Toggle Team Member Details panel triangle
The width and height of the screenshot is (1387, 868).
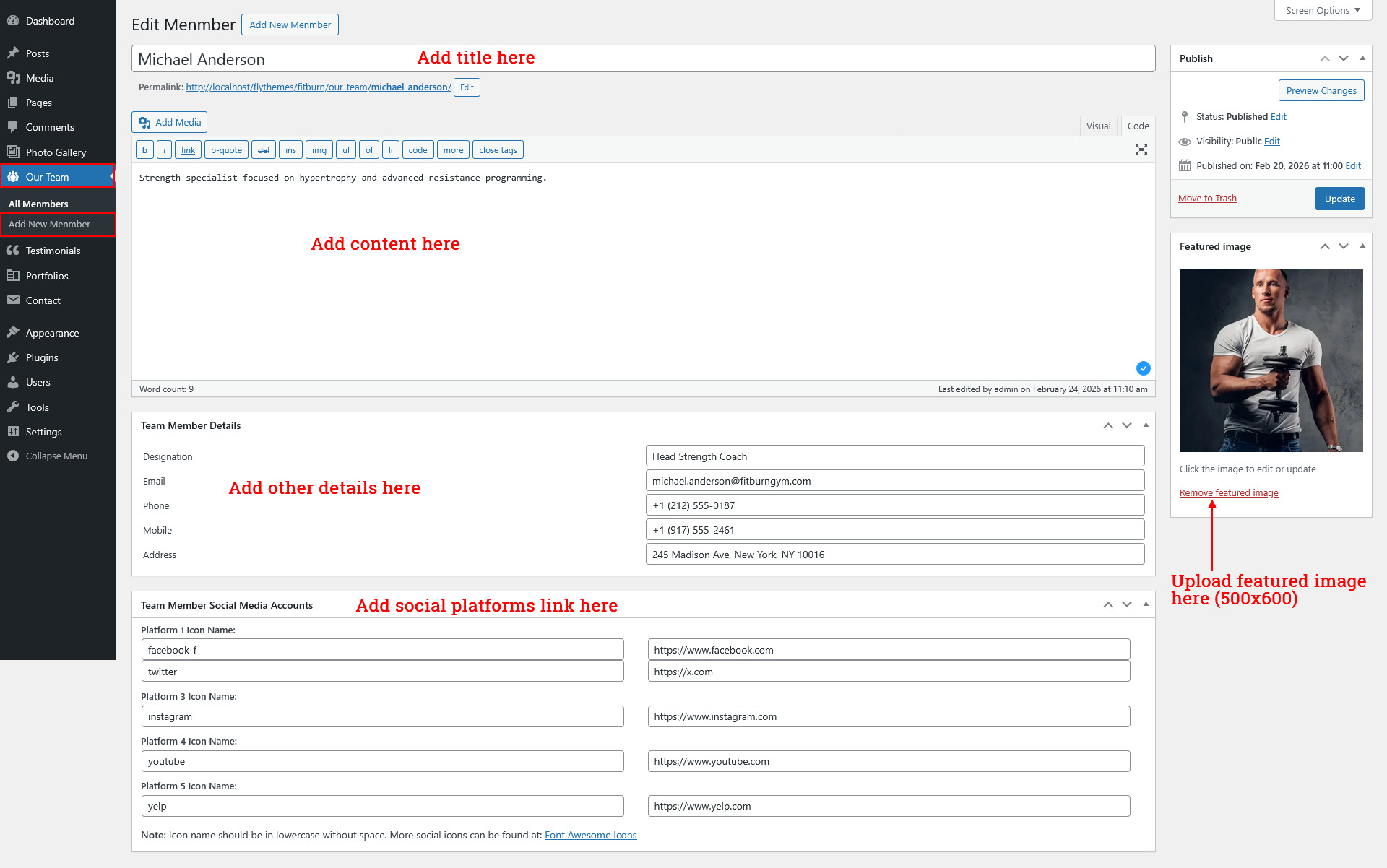click(x=1146, y=425)
